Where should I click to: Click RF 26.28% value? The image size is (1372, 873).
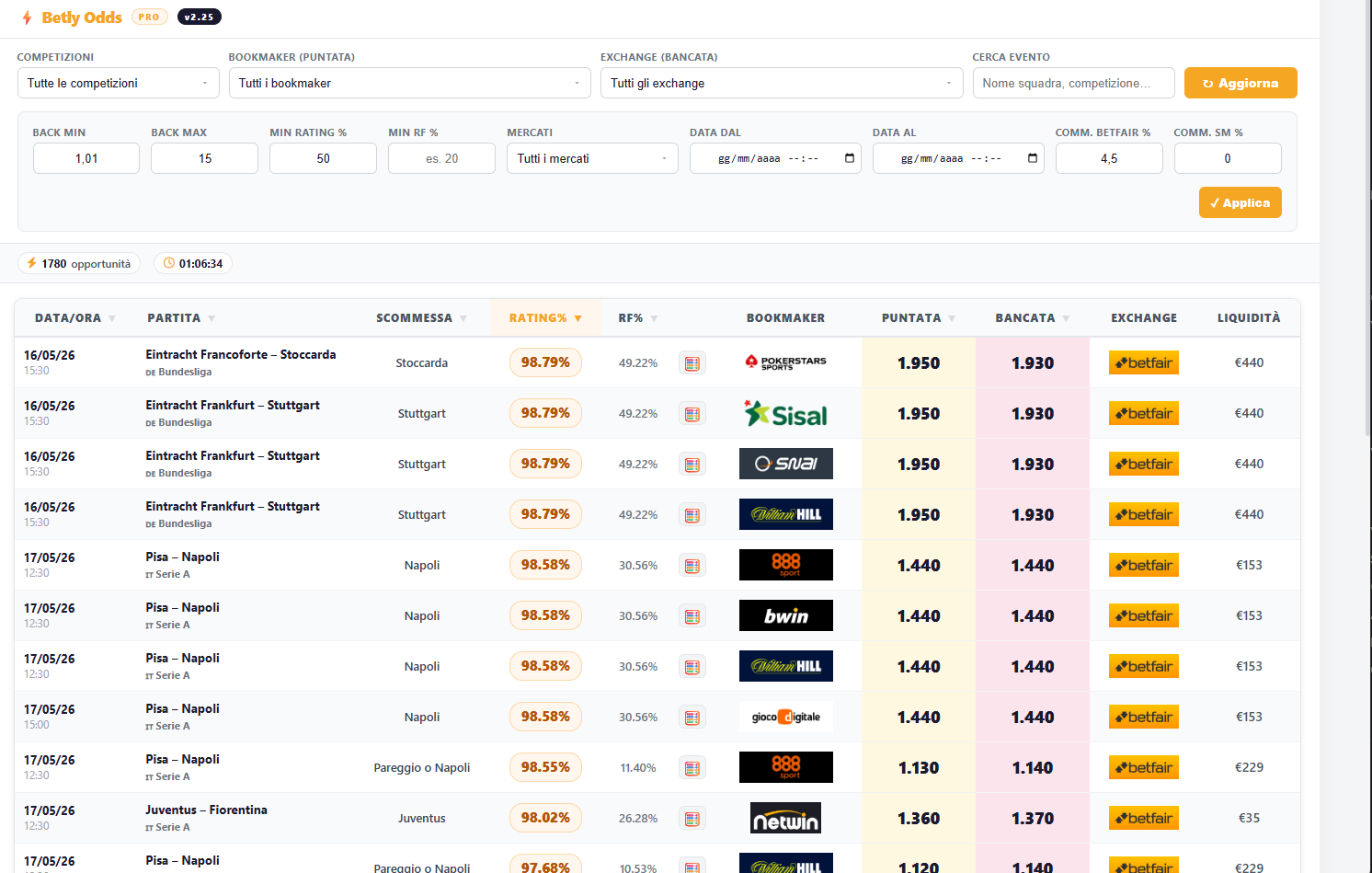pyautogui.click(x=638, y=819)
